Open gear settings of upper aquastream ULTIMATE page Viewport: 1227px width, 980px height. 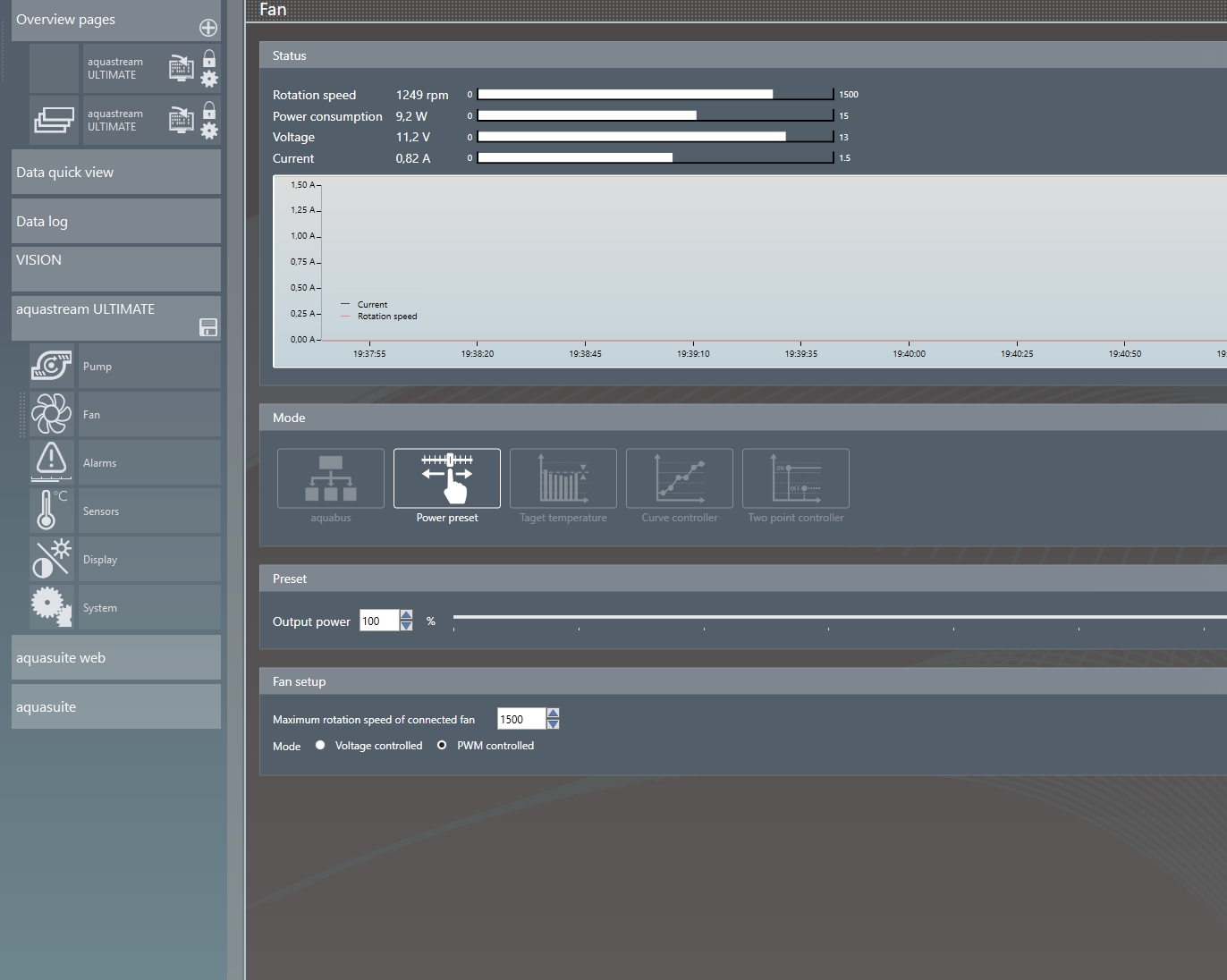(x=209, y=79)
